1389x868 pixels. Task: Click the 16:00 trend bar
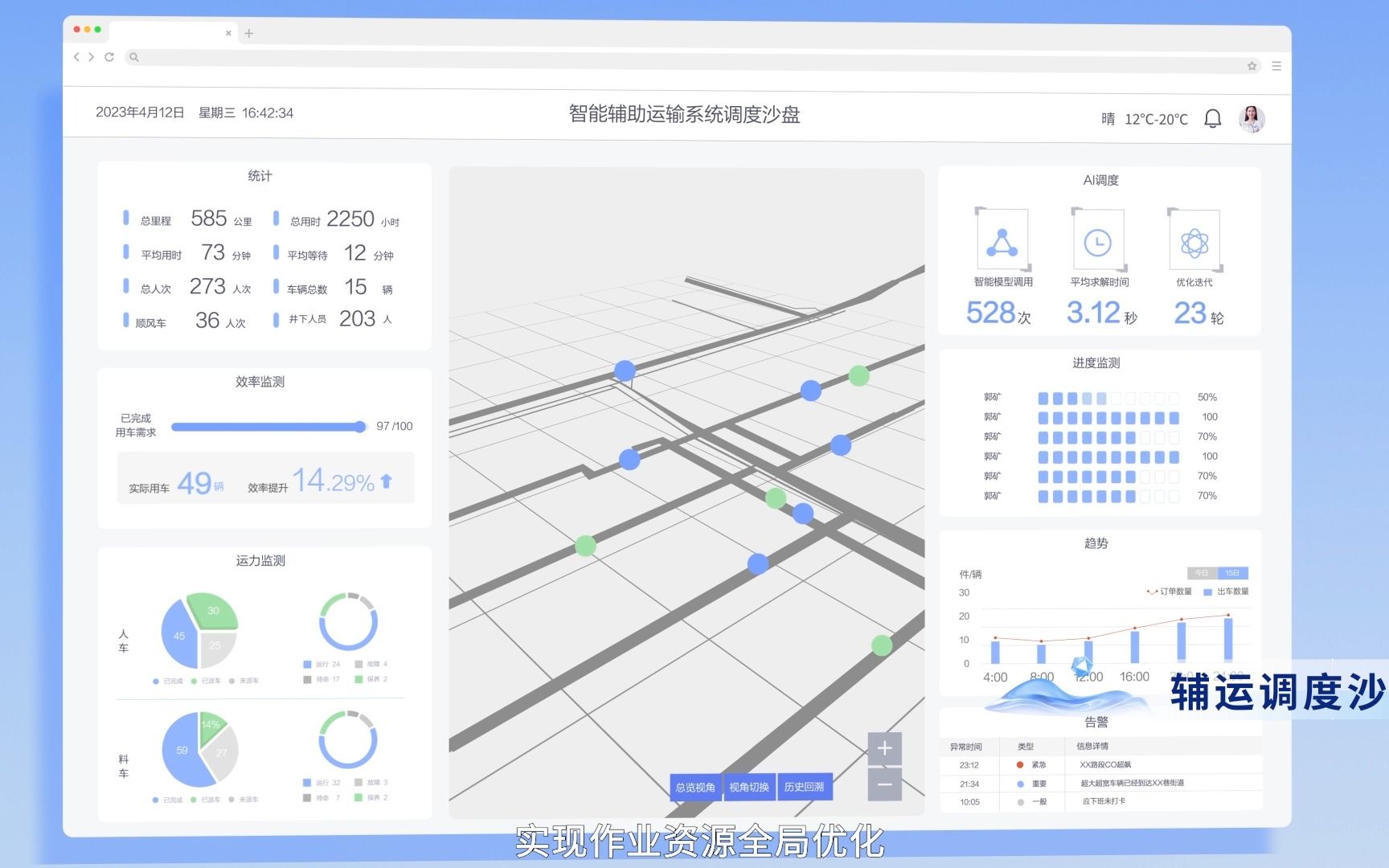[x=1135, y=646]
